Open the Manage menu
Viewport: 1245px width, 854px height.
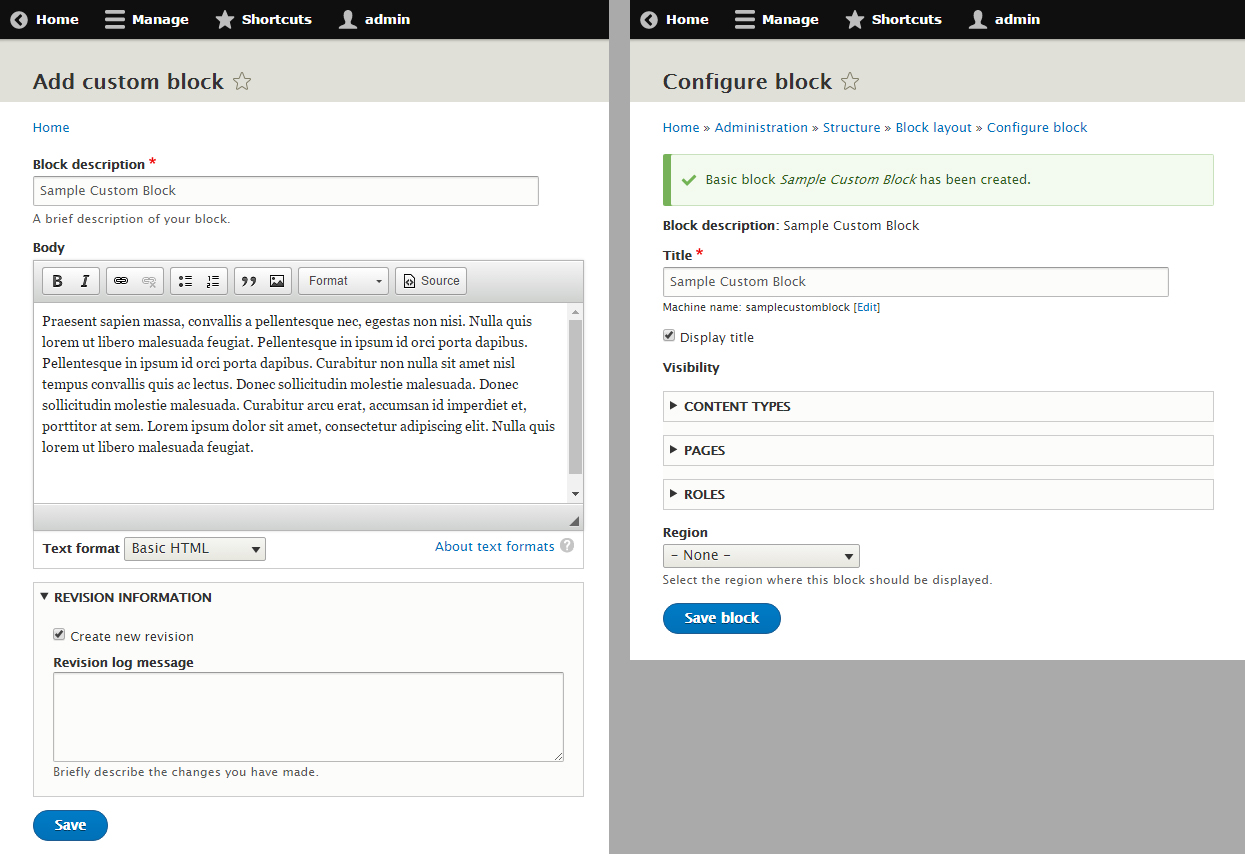click(x=146, y=19)
